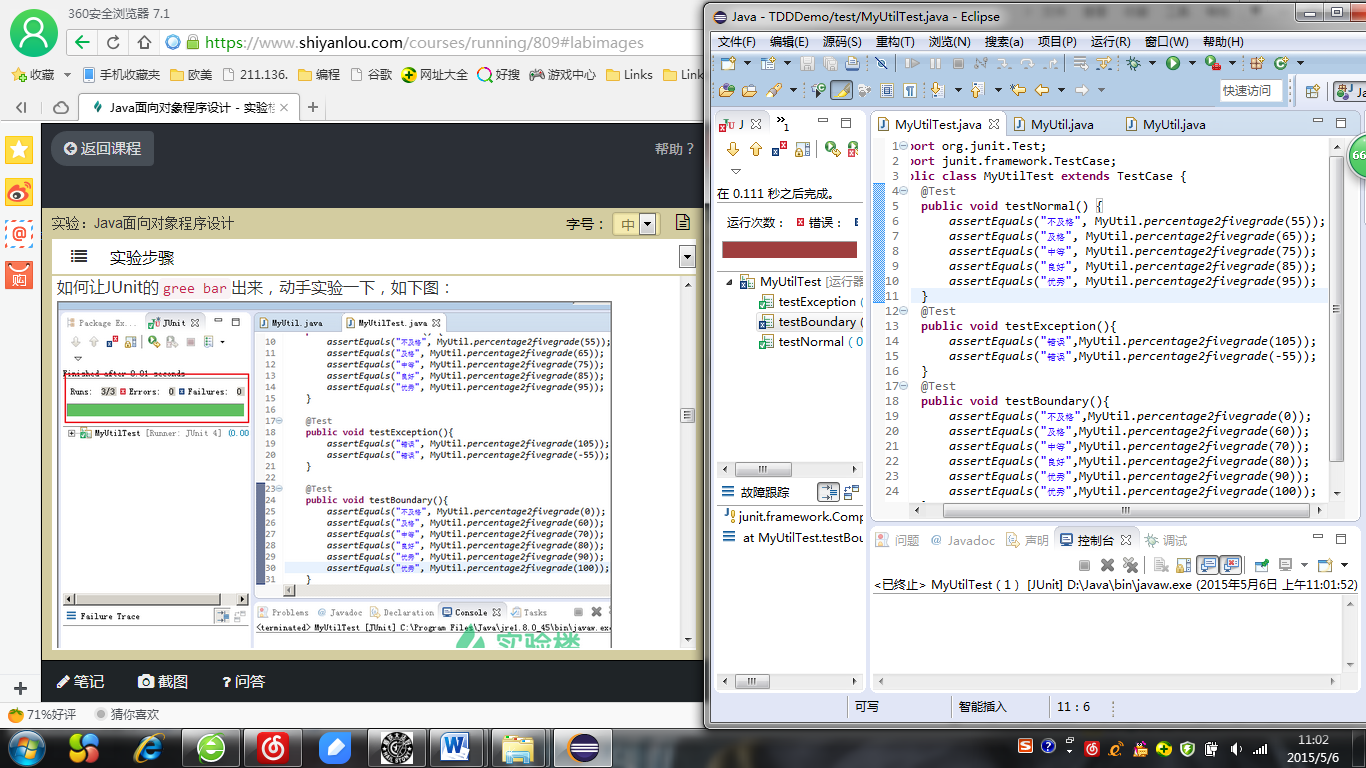The height and width of the screenshot is (768, 1366).
Task: Select testBoundary in JUnit tree
Action: tap(809, 322)
